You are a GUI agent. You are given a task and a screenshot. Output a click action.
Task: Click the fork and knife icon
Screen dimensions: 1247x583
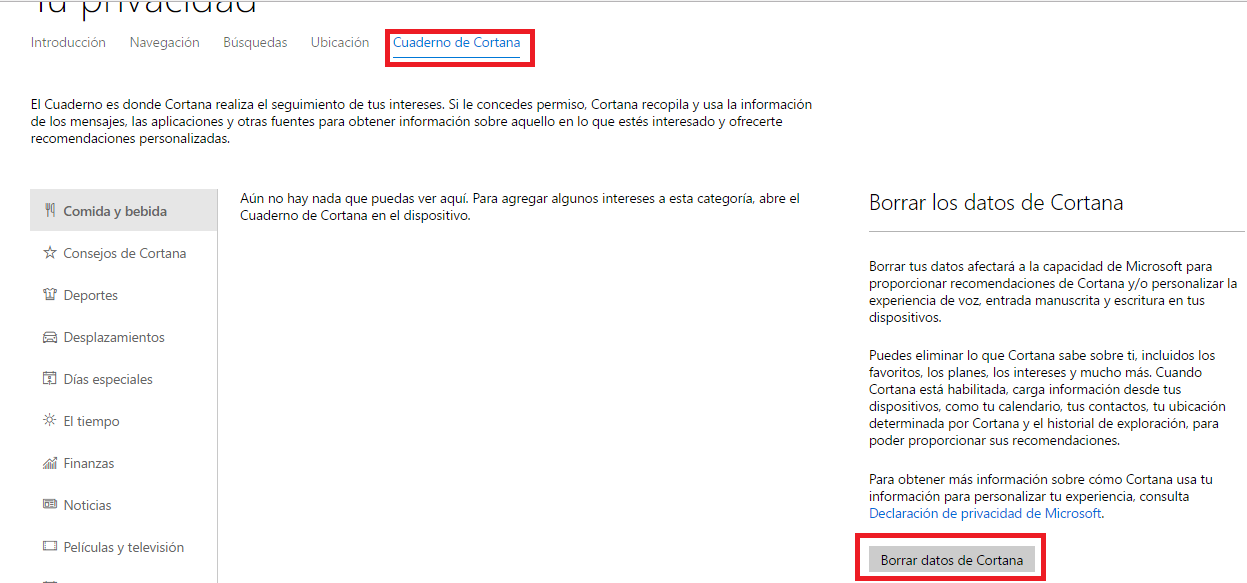click(49, 211)
